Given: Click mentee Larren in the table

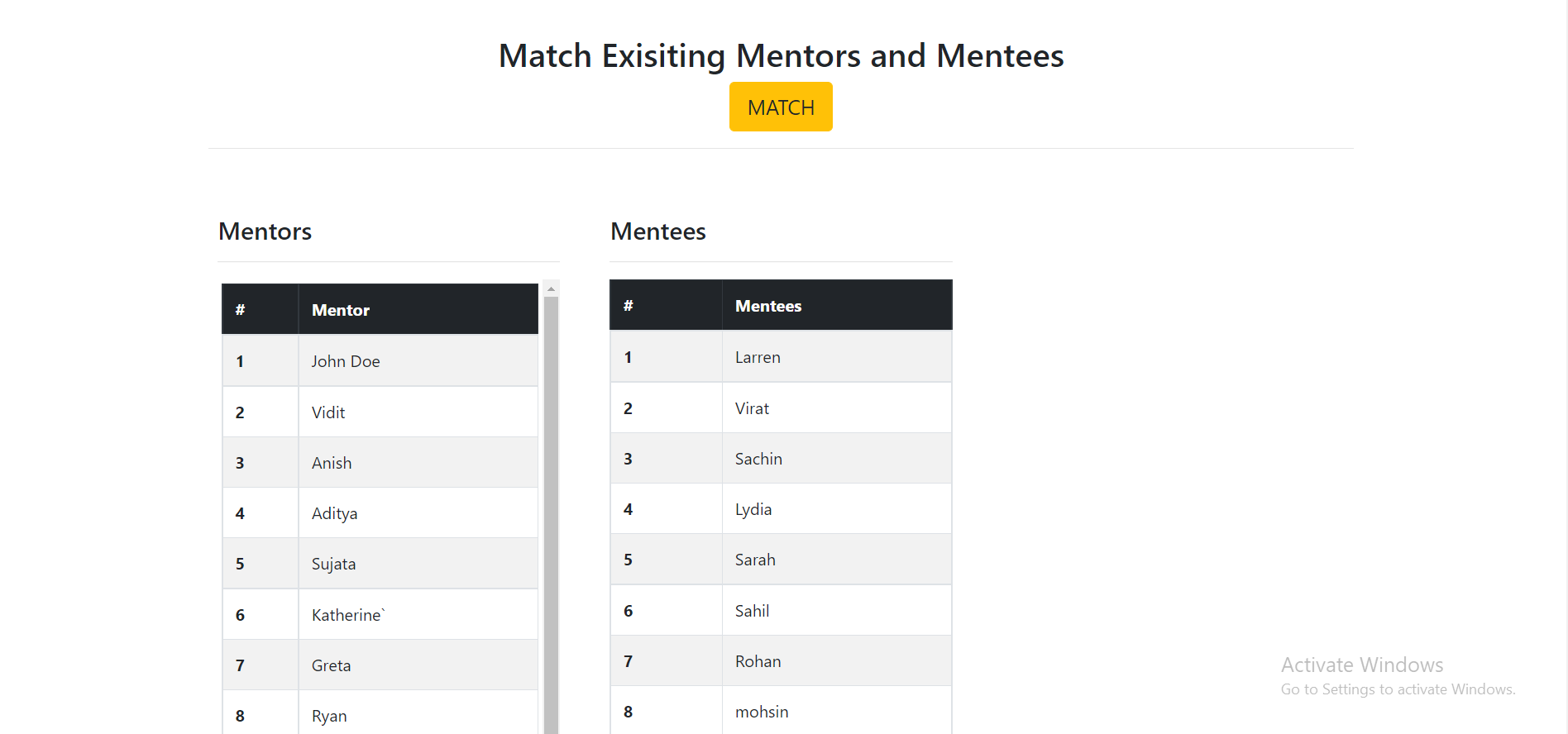Looking at the screenshot, I should [758, 357].
